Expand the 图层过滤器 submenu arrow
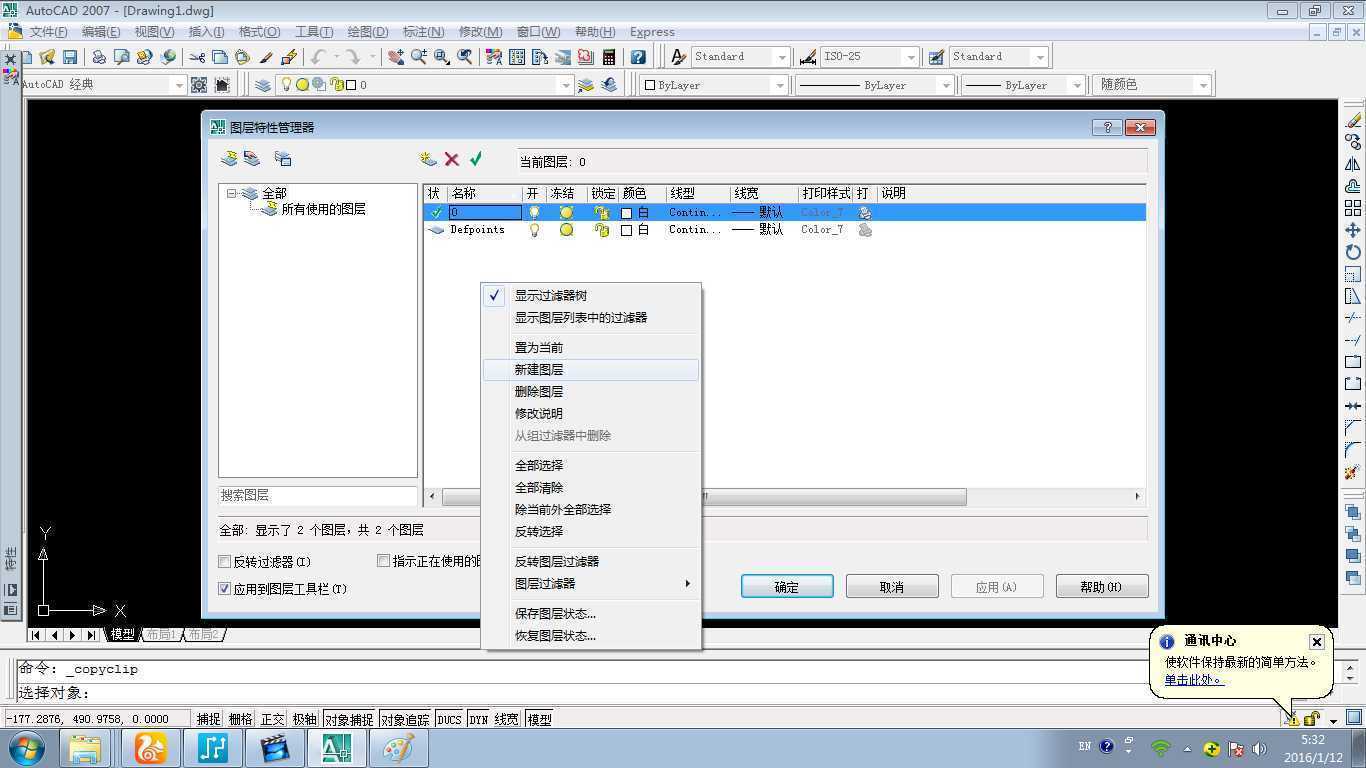Viewport: 1366px width, 768px height. [x=687, y=584]
